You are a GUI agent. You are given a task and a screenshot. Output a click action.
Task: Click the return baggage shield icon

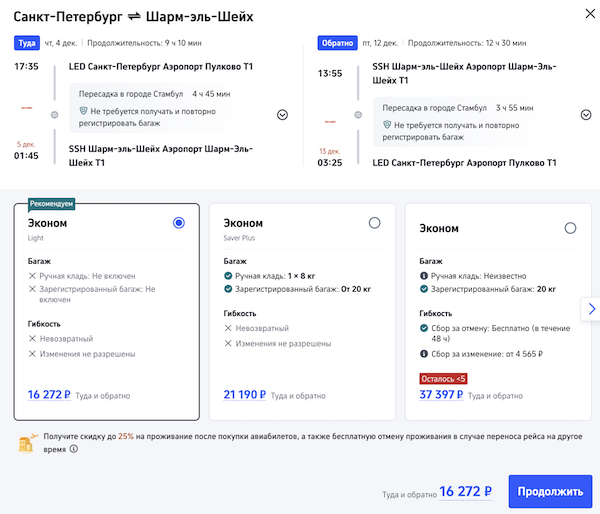click(x=387, y=125)
